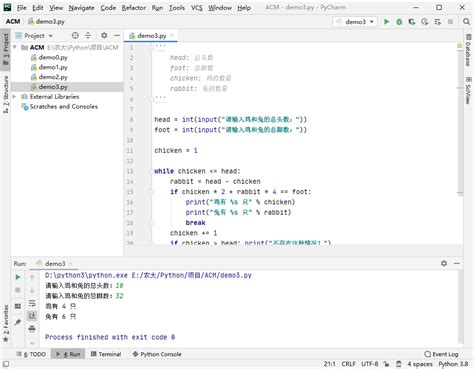Click the Python 3.8 interpreter selector

(x=453, y=364)
